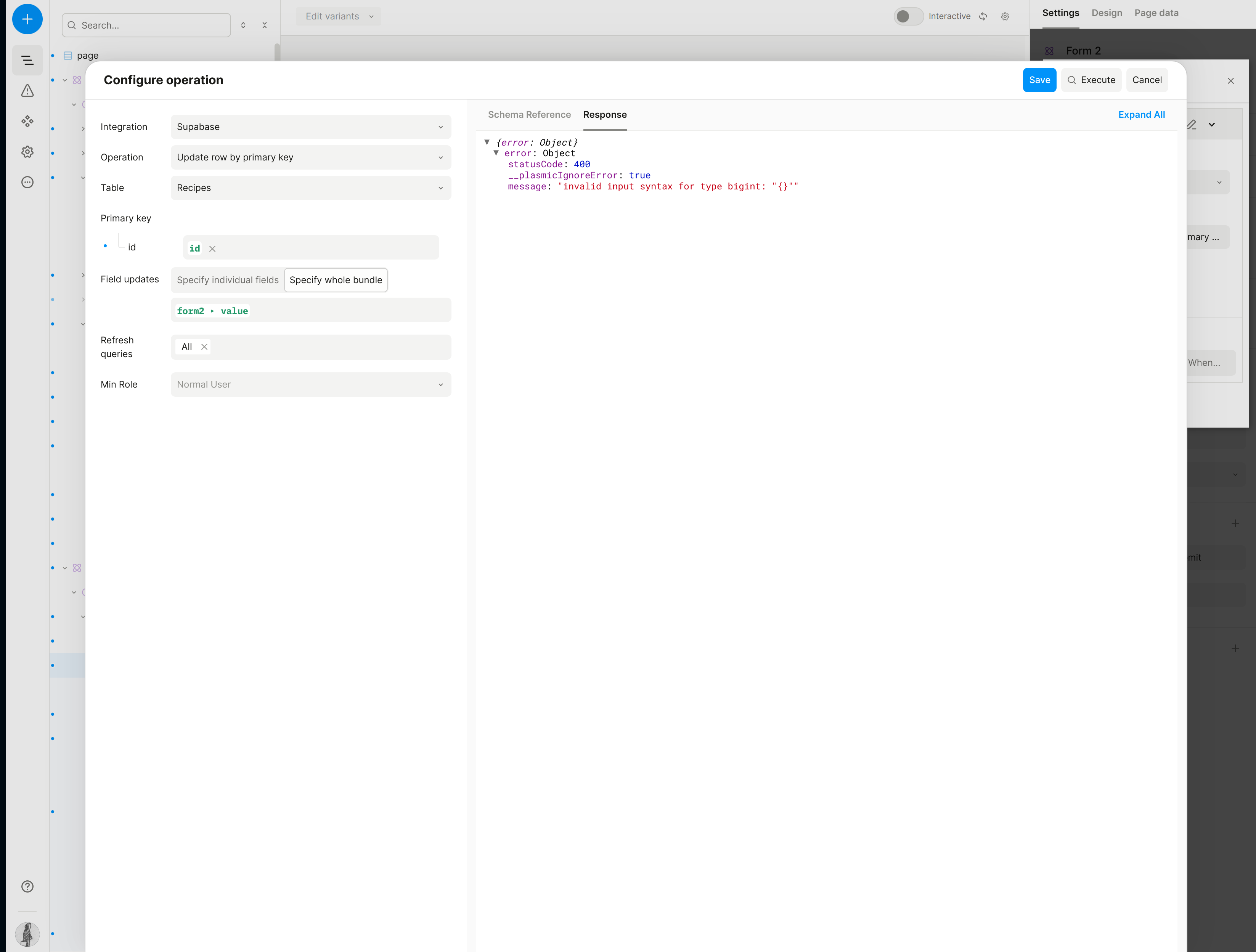Open the help question mark icon
The height and width of the screenshot is (952, 1256).
pos(27,887)
